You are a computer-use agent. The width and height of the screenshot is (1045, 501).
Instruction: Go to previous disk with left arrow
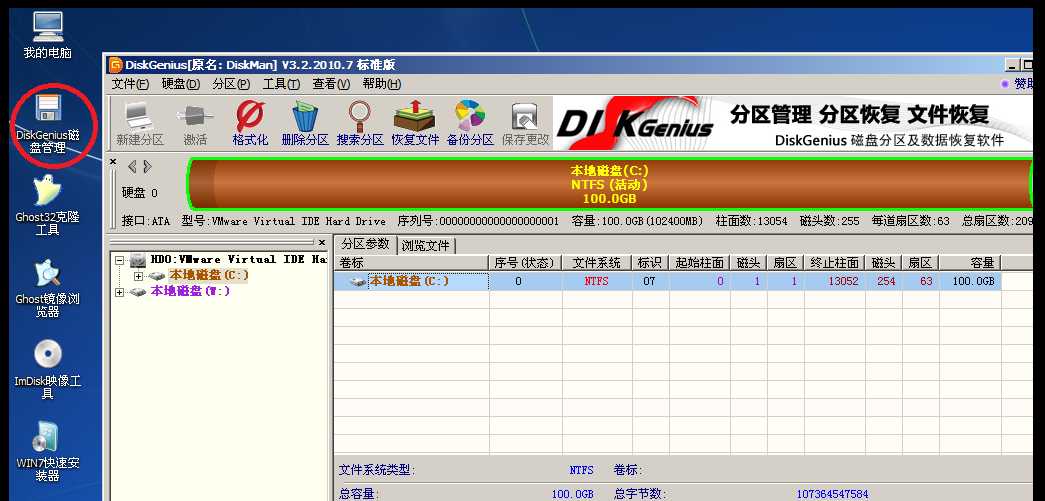pyautogui.click(x=132, y=166)
